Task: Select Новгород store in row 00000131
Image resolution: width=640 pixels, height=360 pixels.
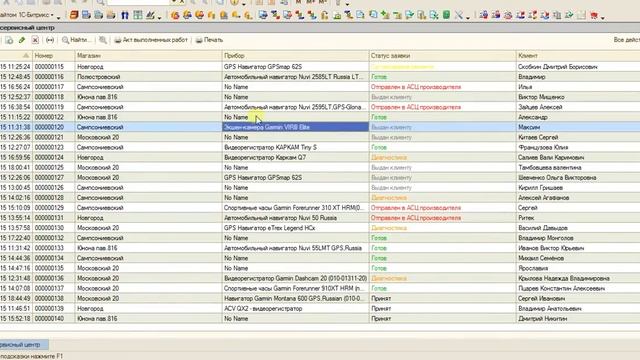Action: pyautogui.click(x=149, y=218)
